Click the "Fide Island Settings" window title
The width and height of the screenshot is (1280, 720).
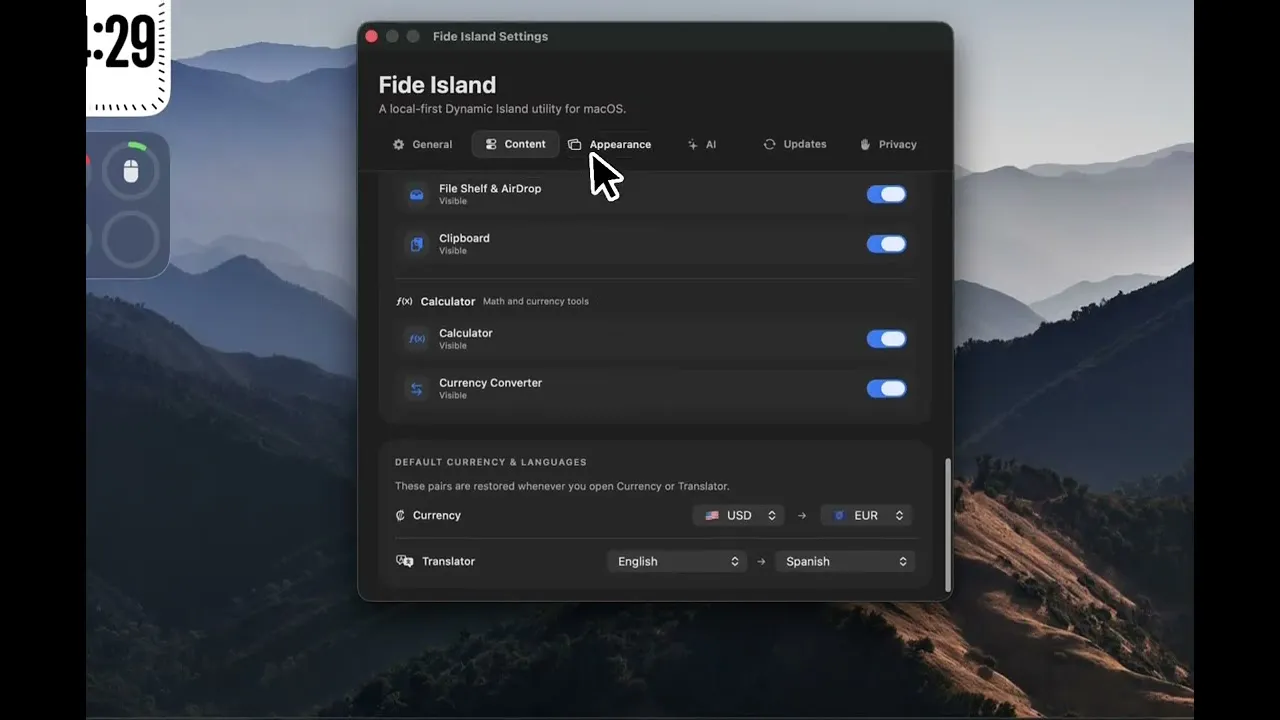click(490, 36)
